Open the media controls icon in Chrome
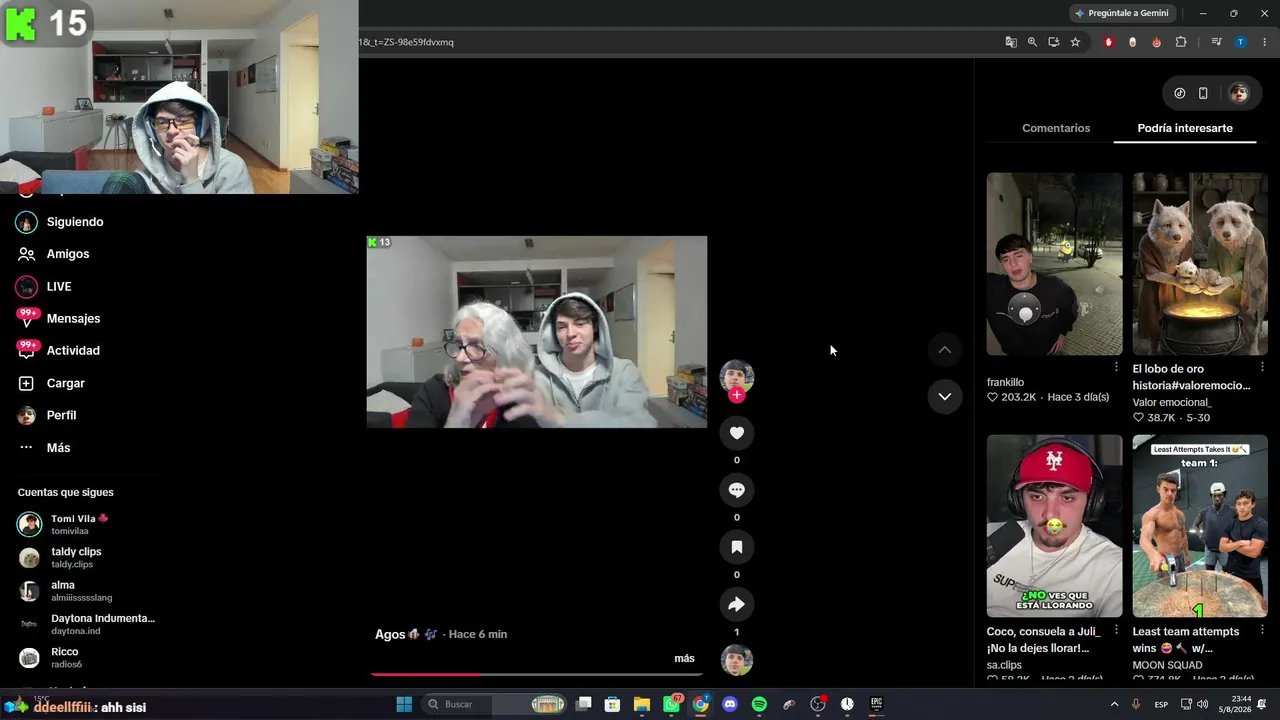 click(1216, 42)
